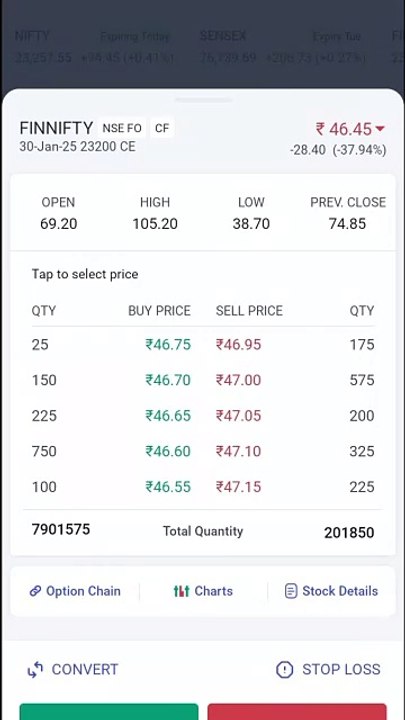Tap the Convert arrows icon
The width and height of the screenshot is (405, 720).
pos(35,669)
